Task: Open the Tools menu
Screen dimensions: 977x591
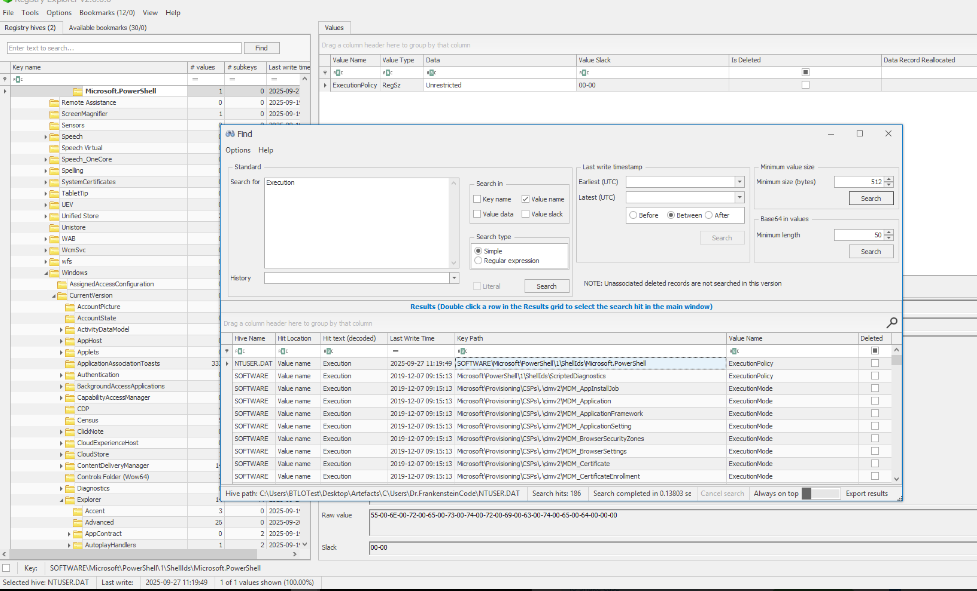Action: click(30, 13)
